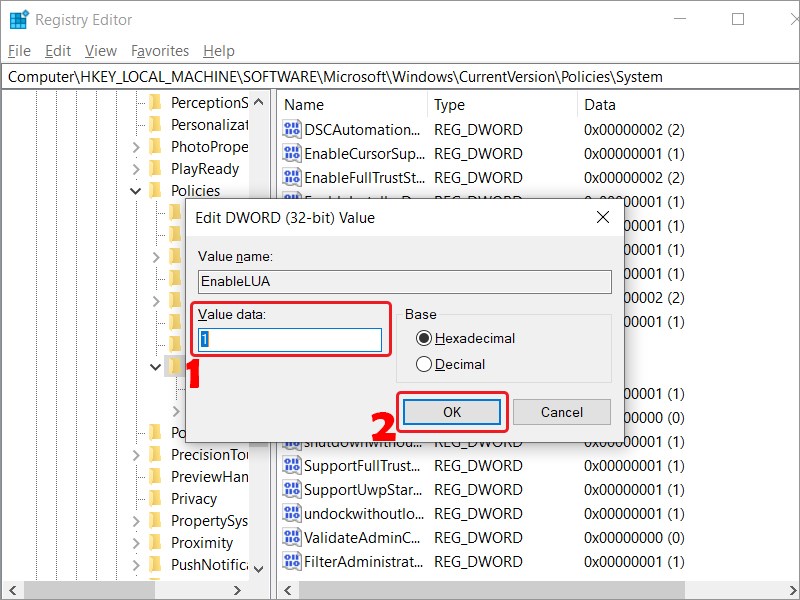Image resolution: width=800 pixels, height=600 pixels.
Task: Collapse the Policies tree node
Action: click(136, 190)
